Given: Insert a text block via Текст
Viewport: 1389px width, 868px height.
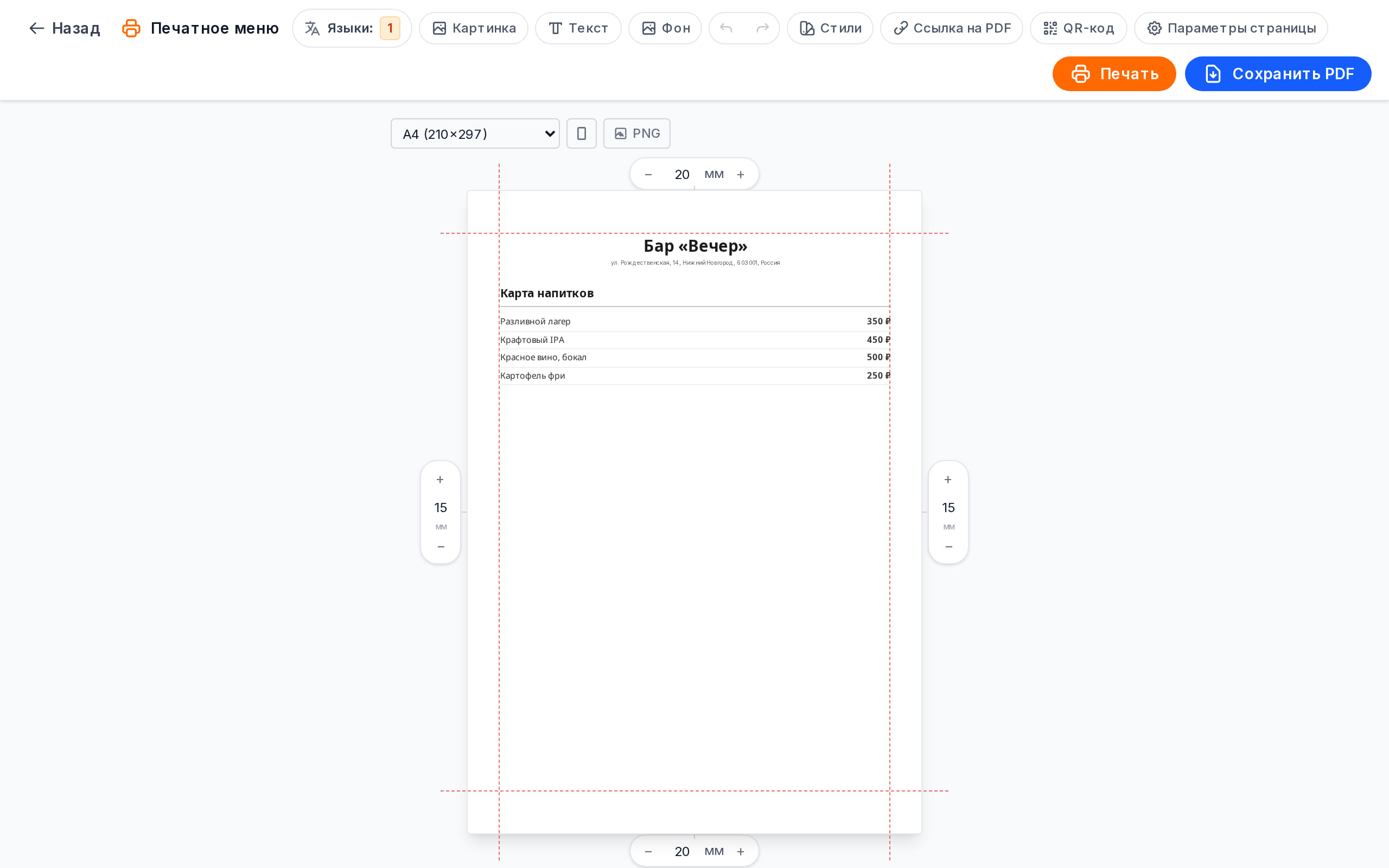Looking at the screenshot, I should point(578,28).
